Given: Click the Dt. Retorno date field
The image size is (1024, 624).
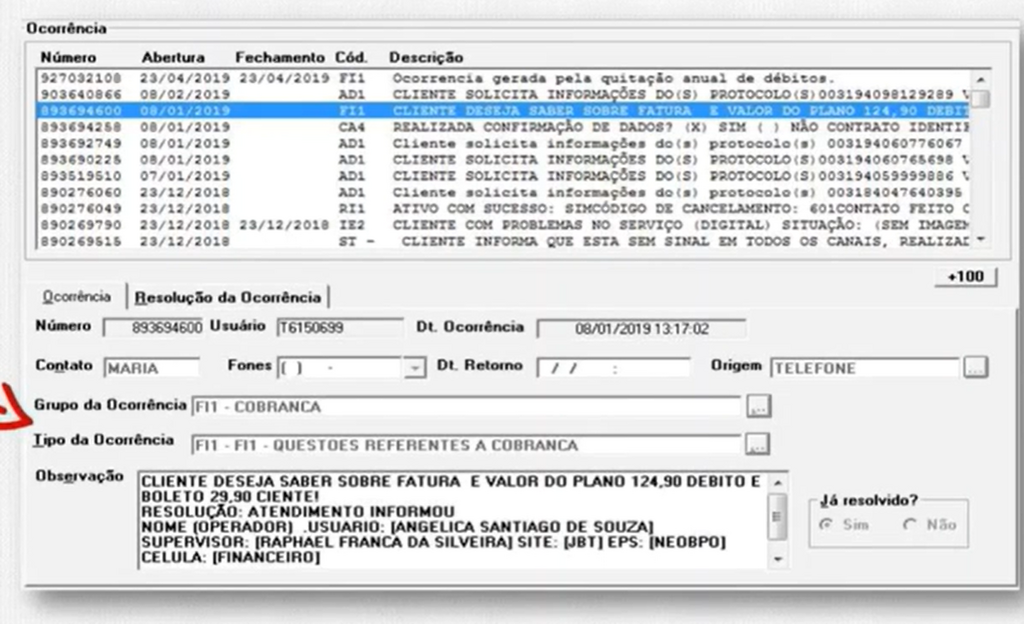Looking at the screenshot, I should point(613,368).
